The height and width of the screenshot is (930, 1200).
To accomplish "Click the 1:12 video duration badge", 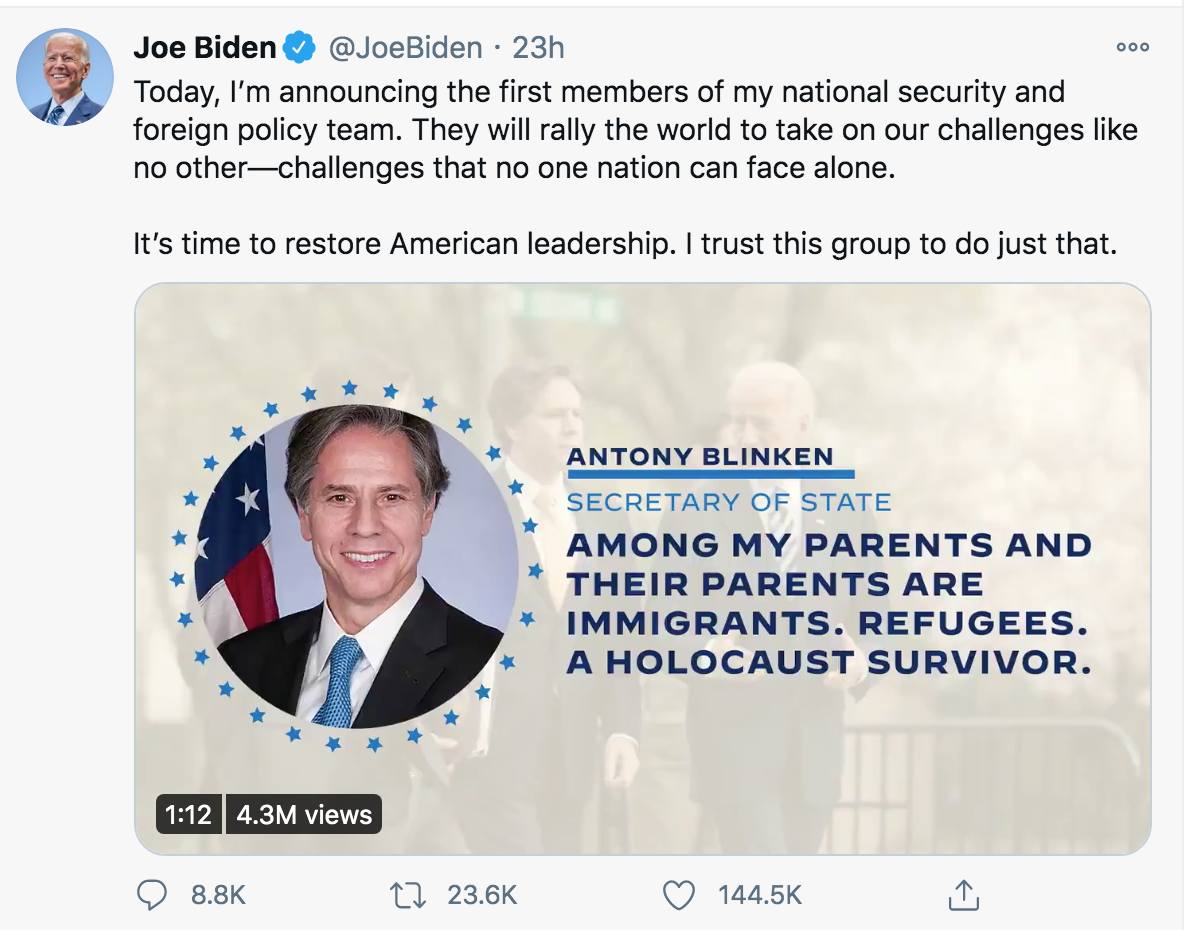I will pyautogui.click(x=188, y=814).
